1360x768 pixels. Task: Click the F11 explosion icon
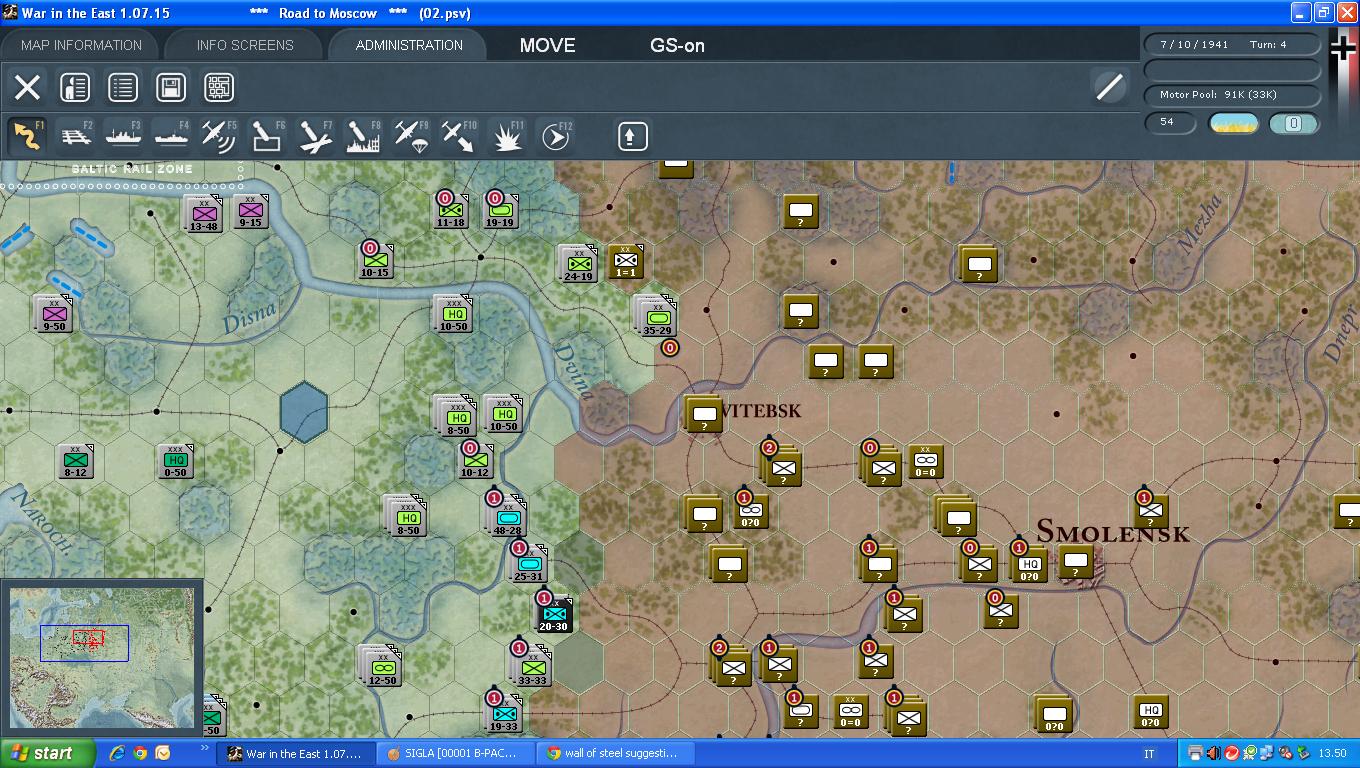pyautogui.click(x=507, y=135)
